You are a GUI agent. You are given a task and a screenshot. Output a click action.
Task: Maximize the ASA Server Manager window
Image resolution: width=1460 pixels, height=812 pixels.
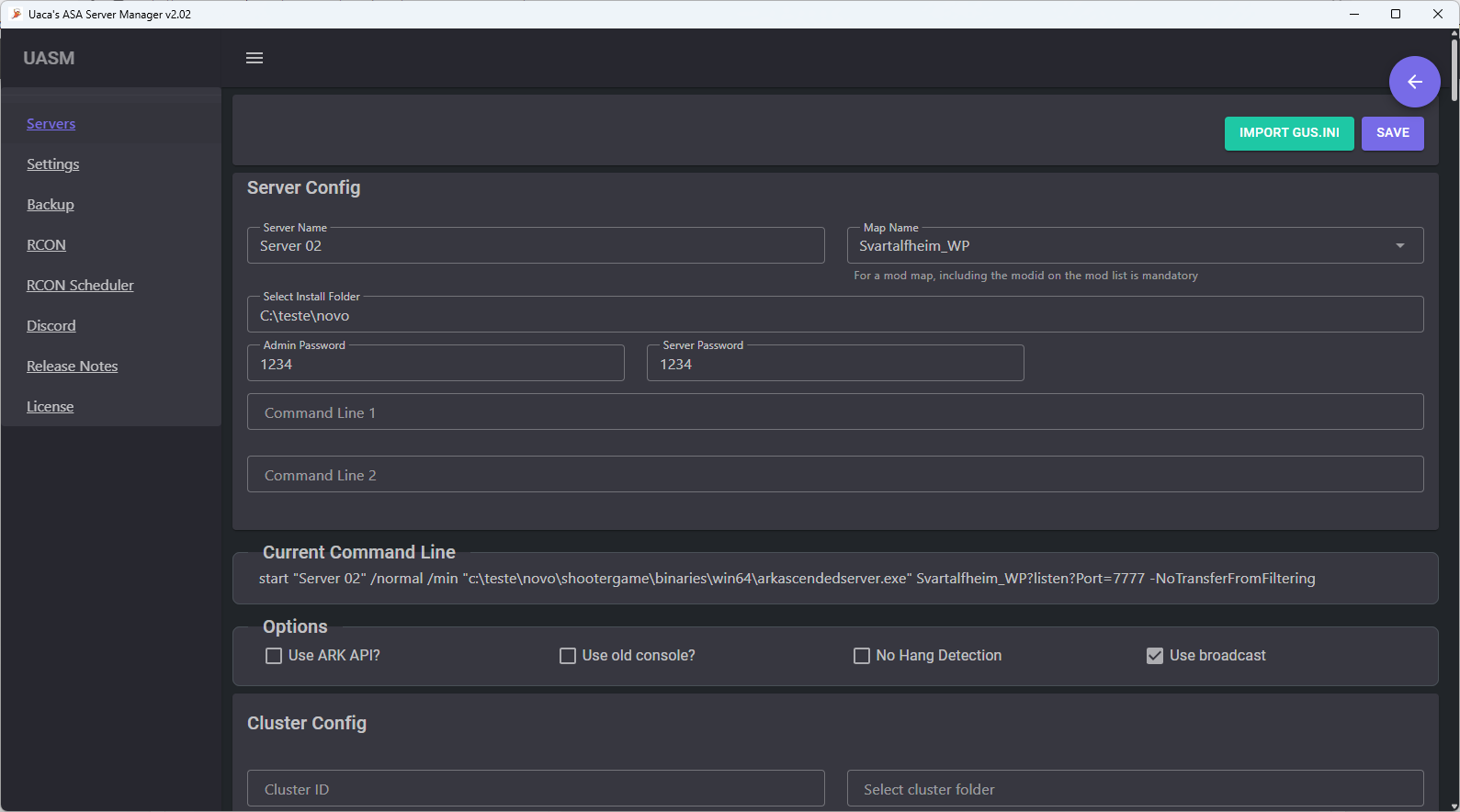(x=1396, y=14)
